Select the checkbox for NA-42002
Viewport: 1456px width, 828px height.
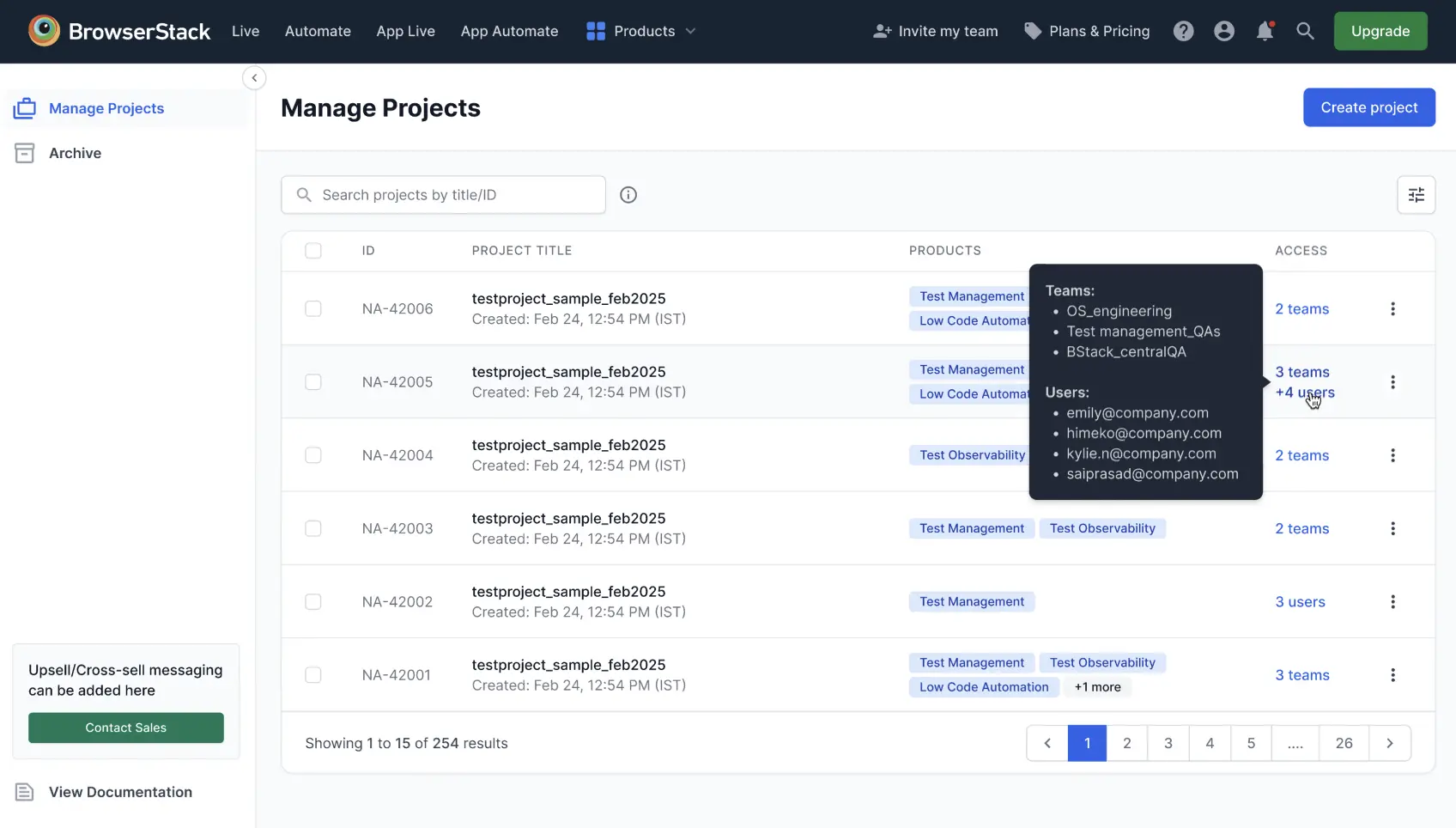[313, 602]
